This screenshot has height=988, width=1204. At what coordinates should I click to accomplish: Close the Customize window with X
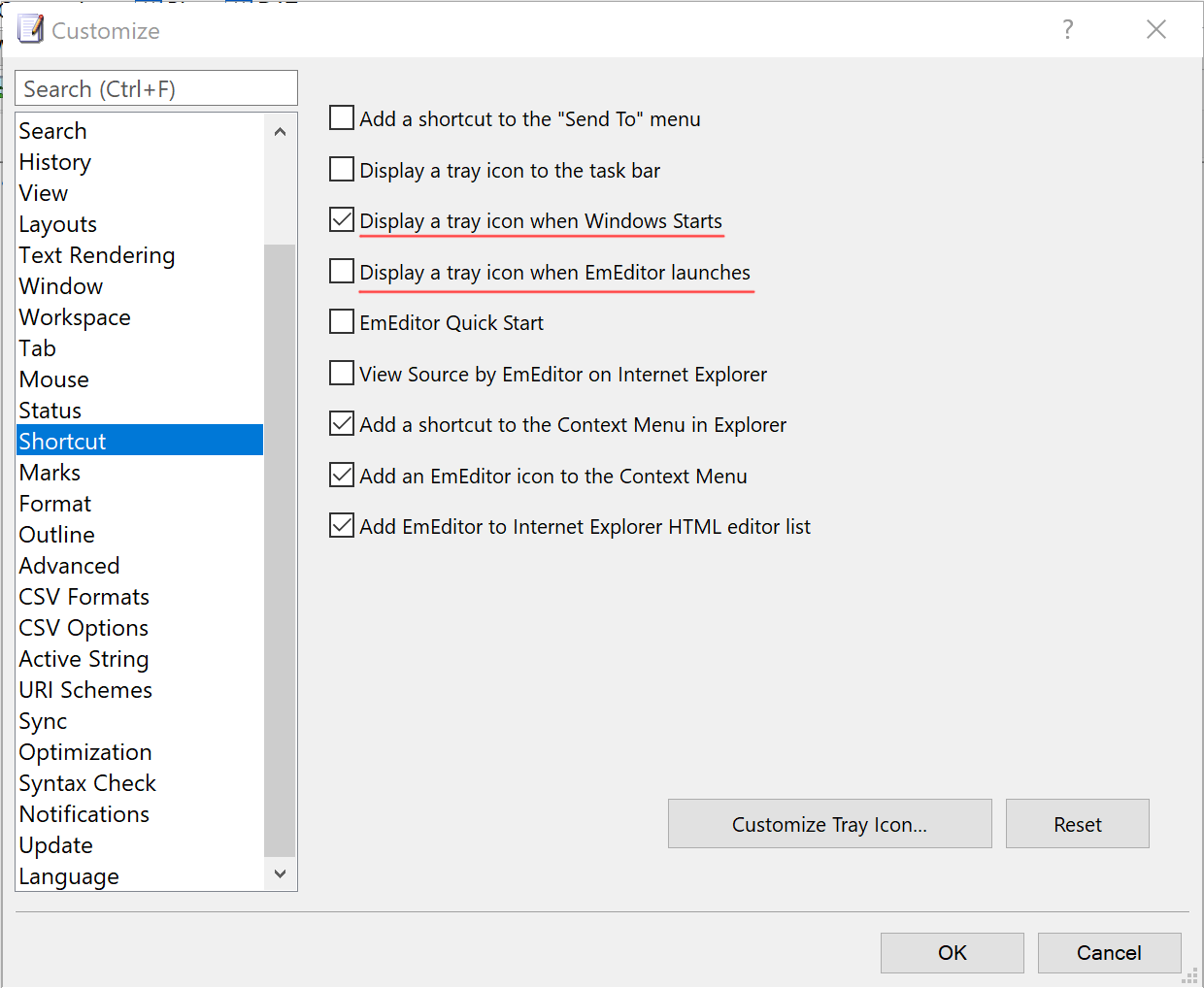[1155, 29]
